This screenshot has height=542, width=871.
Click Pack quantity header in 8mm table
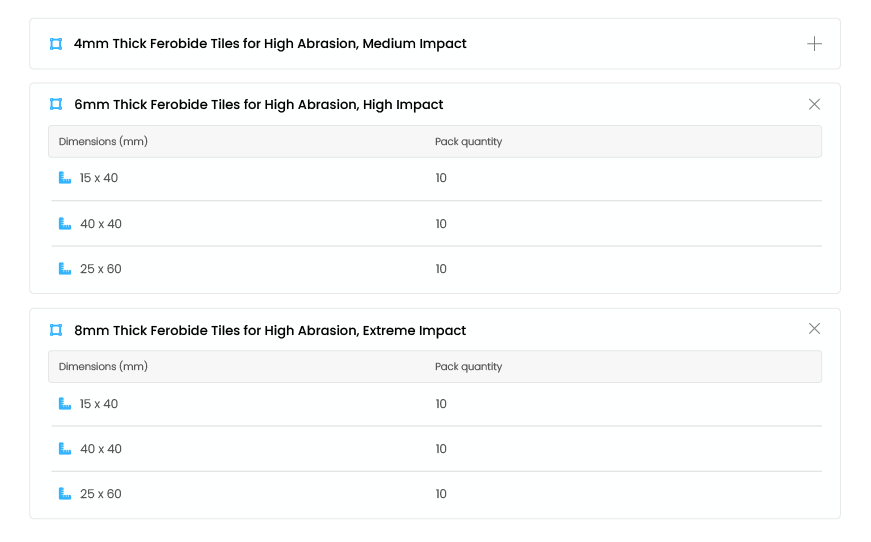[x=468, y=367]
